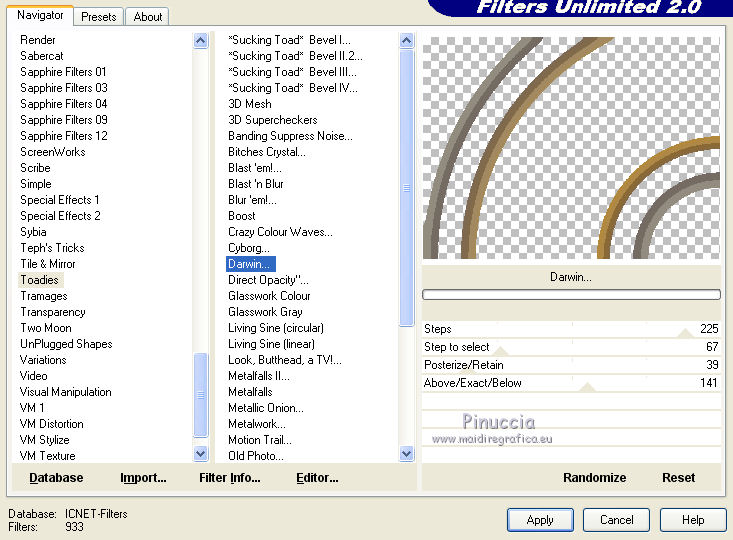
Task: Select Living Sine (circular) filter
Action: click(276, 328)
